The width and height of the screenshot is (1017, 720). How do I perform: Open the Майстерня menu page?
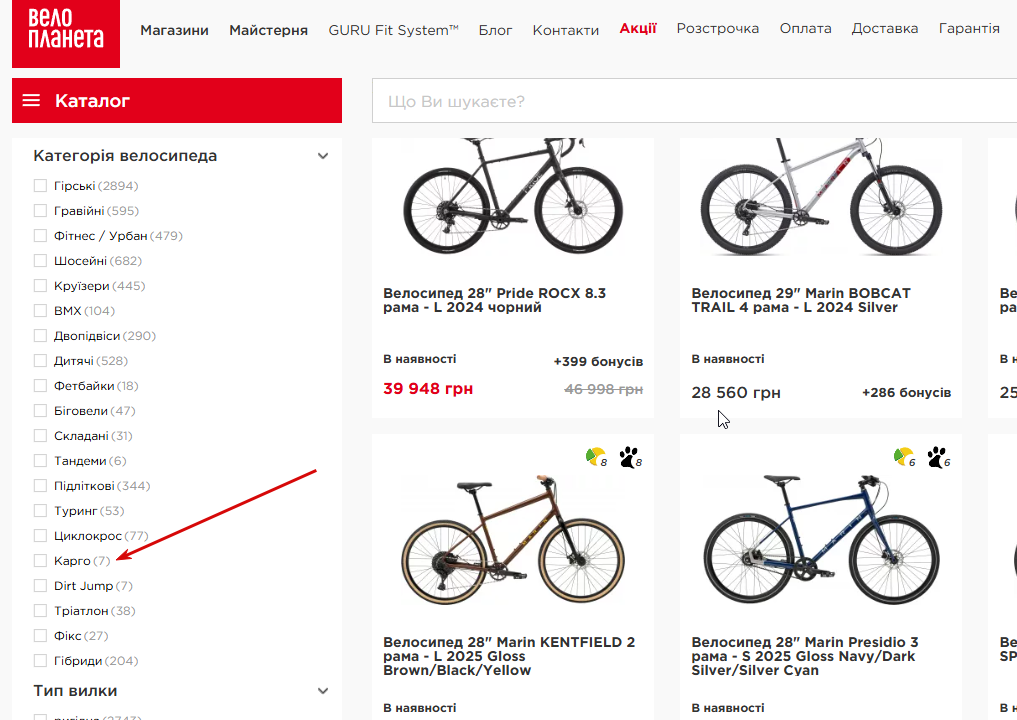pyautogui.click(x=268, y=30)
